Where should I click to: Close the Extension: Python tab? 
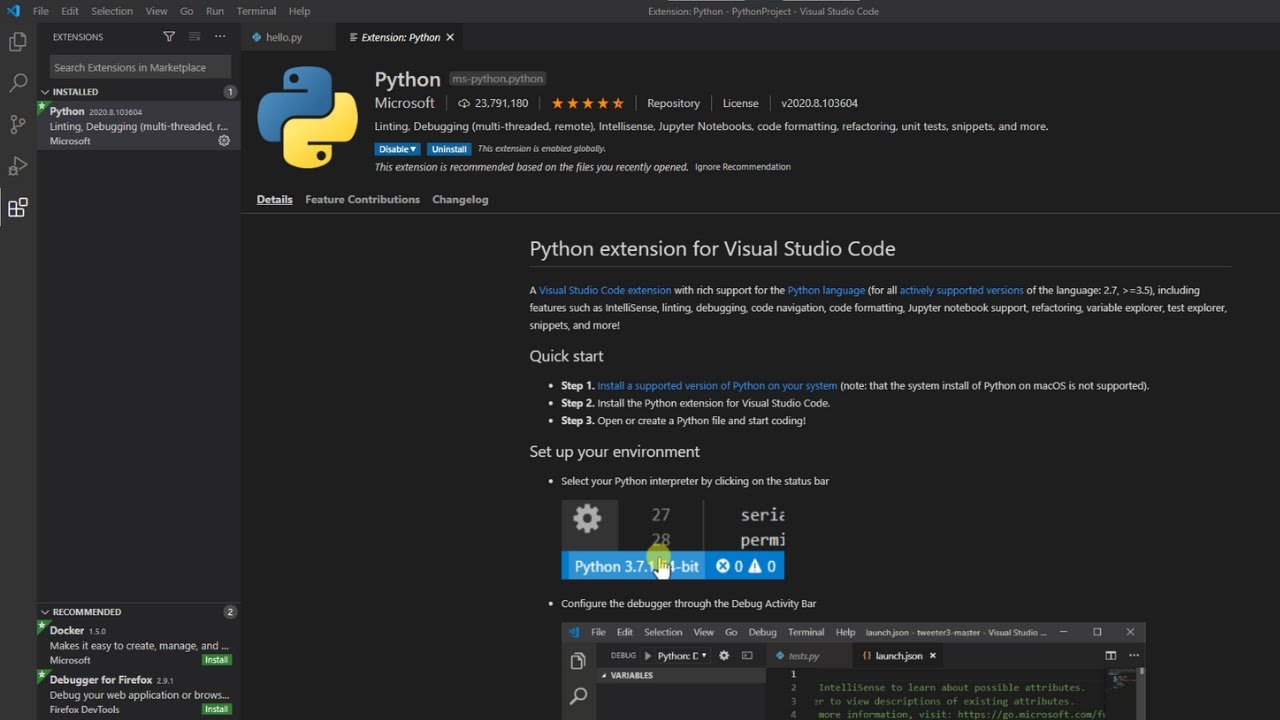450,37
